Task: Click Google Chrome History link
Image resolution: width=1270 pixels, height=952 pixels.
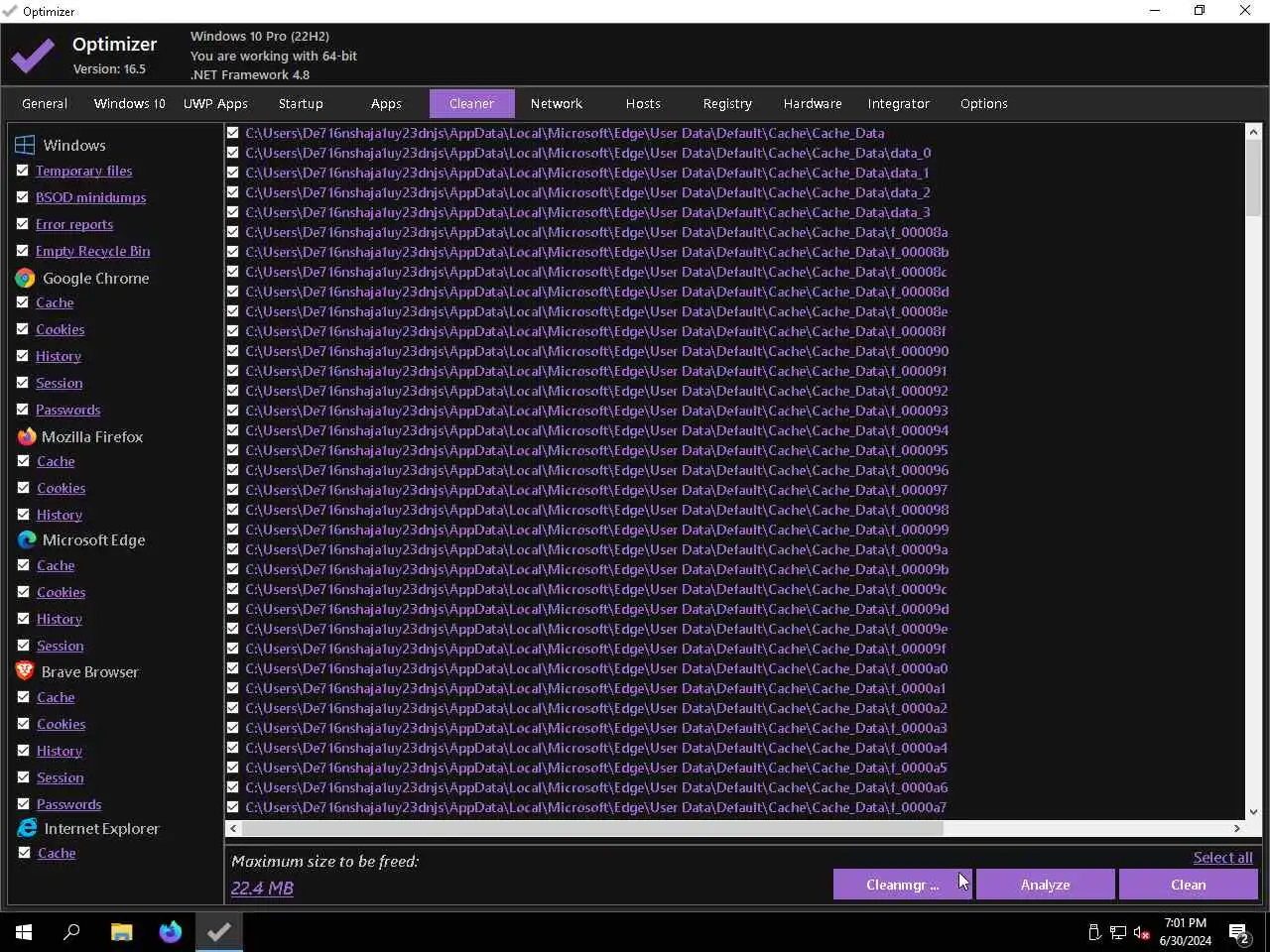Action: [59, 356]
